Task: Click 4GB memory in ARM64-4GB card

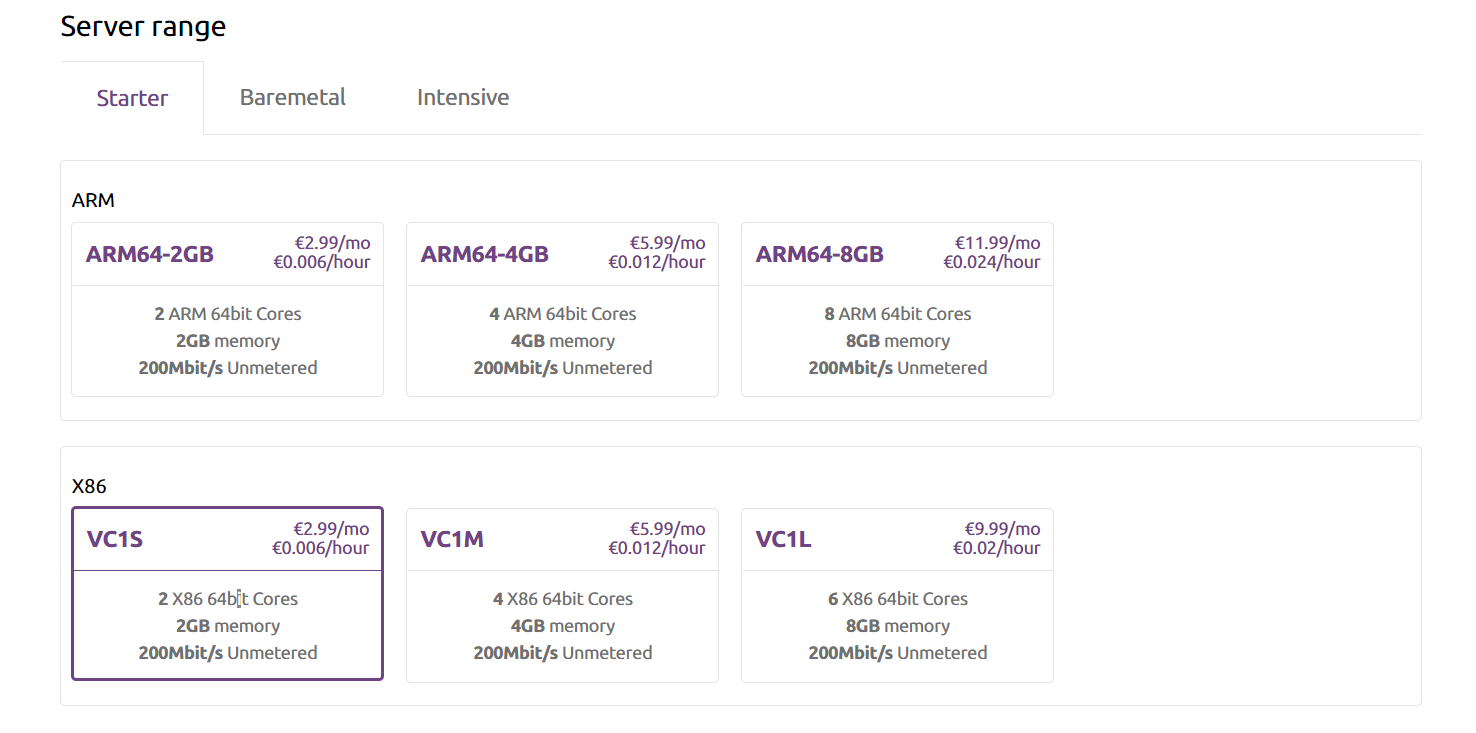Action: coord(562,341)
